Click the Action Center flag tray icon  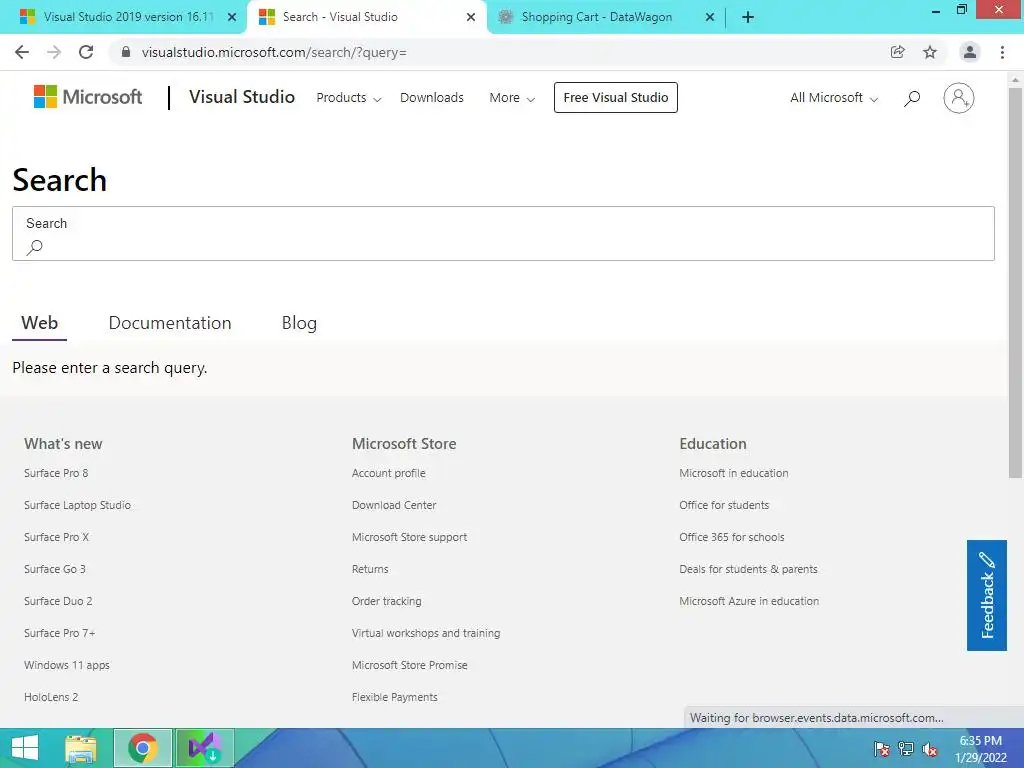[882, 749]
